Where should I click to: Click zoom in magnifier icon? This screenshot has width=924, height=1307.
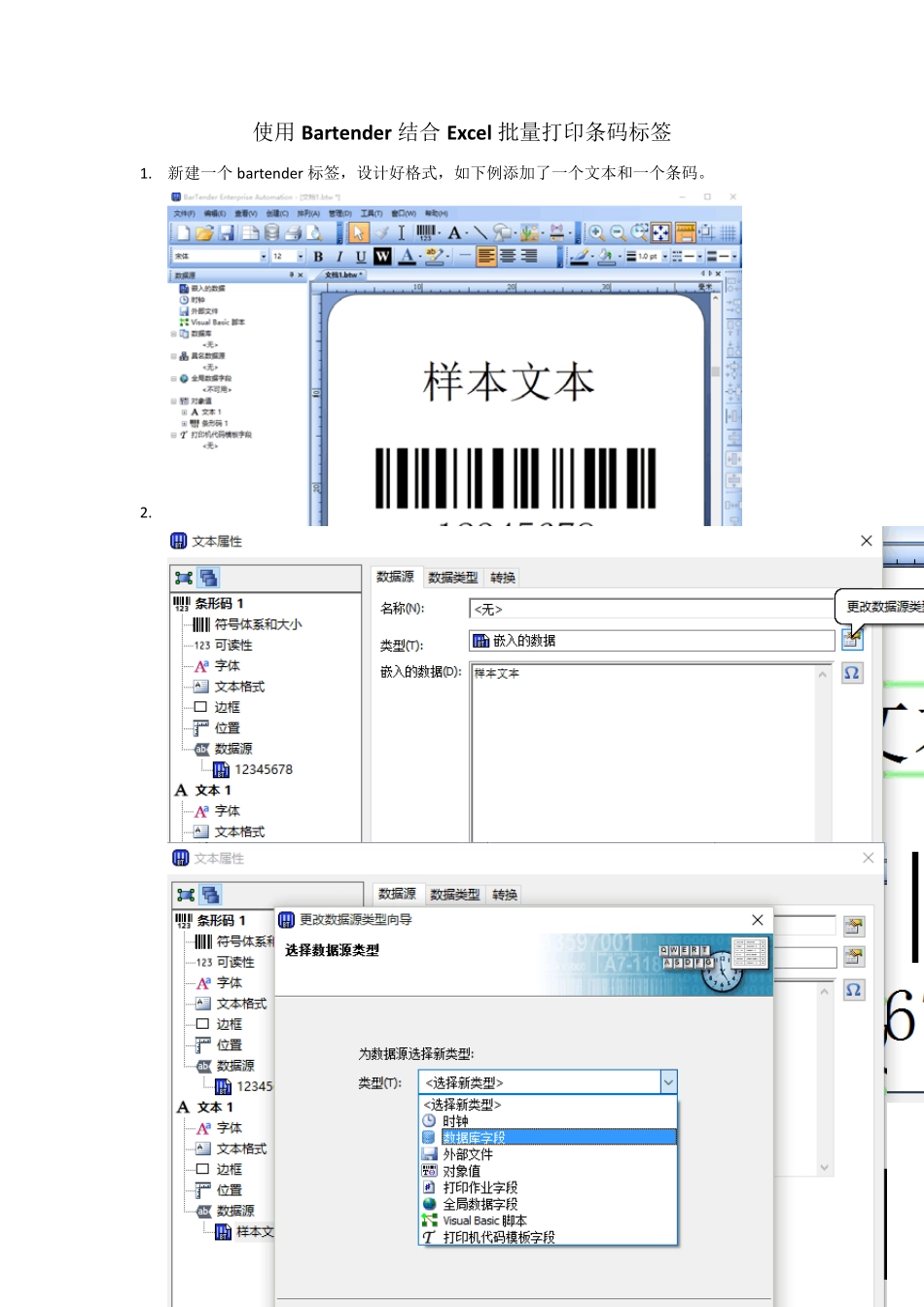(597, 232)
